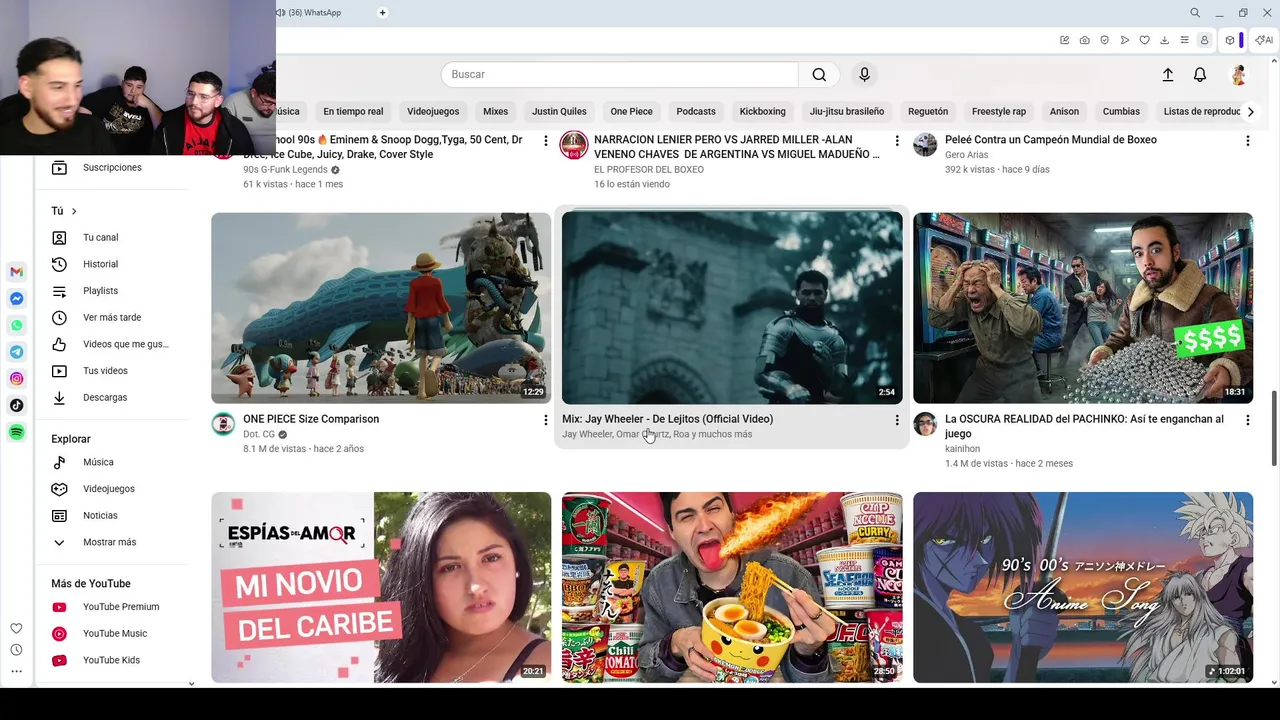Add page to bookmarks with heart icon
The image size is (1280, 720).
tap(1144, 40)
